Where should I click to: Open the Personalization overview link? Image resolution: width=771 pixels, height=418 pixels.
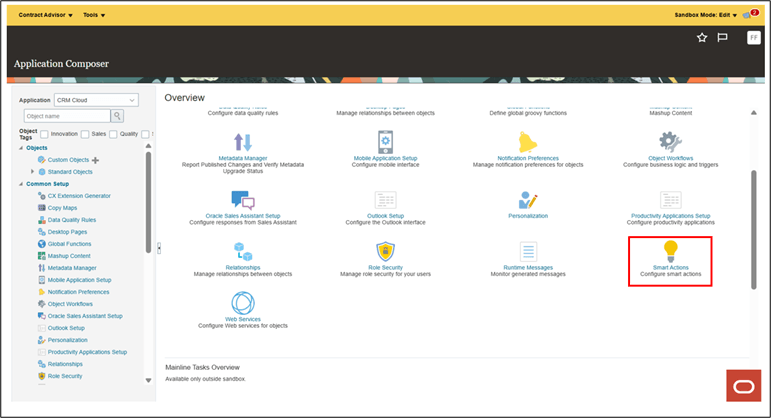[x=528, y=216]
